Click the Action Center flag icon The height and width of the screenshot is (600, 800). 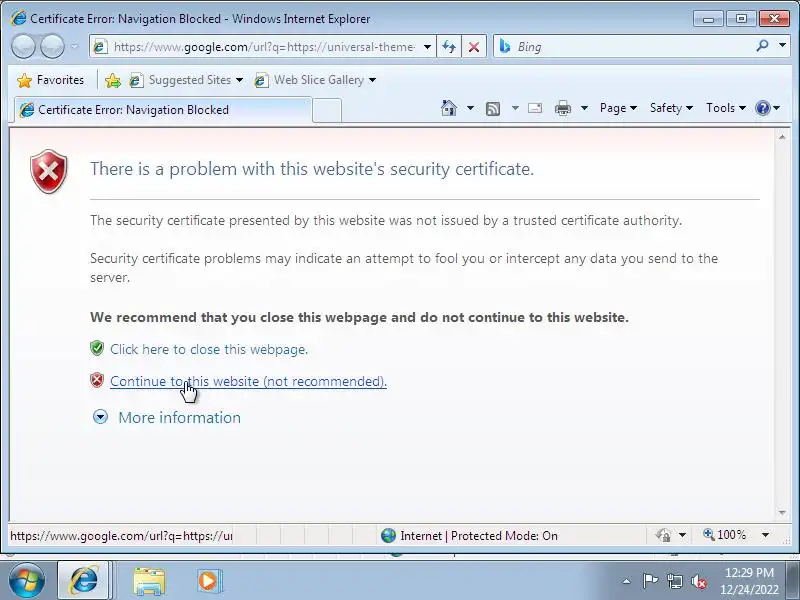point(649,581)
